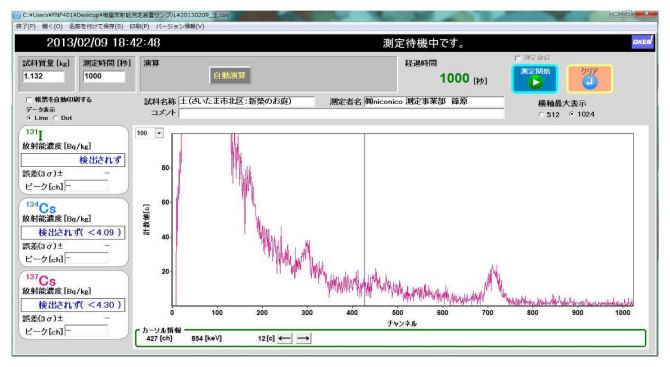The width and height of the screenshot is (670, 367).
Task: Click the 134Cs peak channel field
Action: pos(86,258)
